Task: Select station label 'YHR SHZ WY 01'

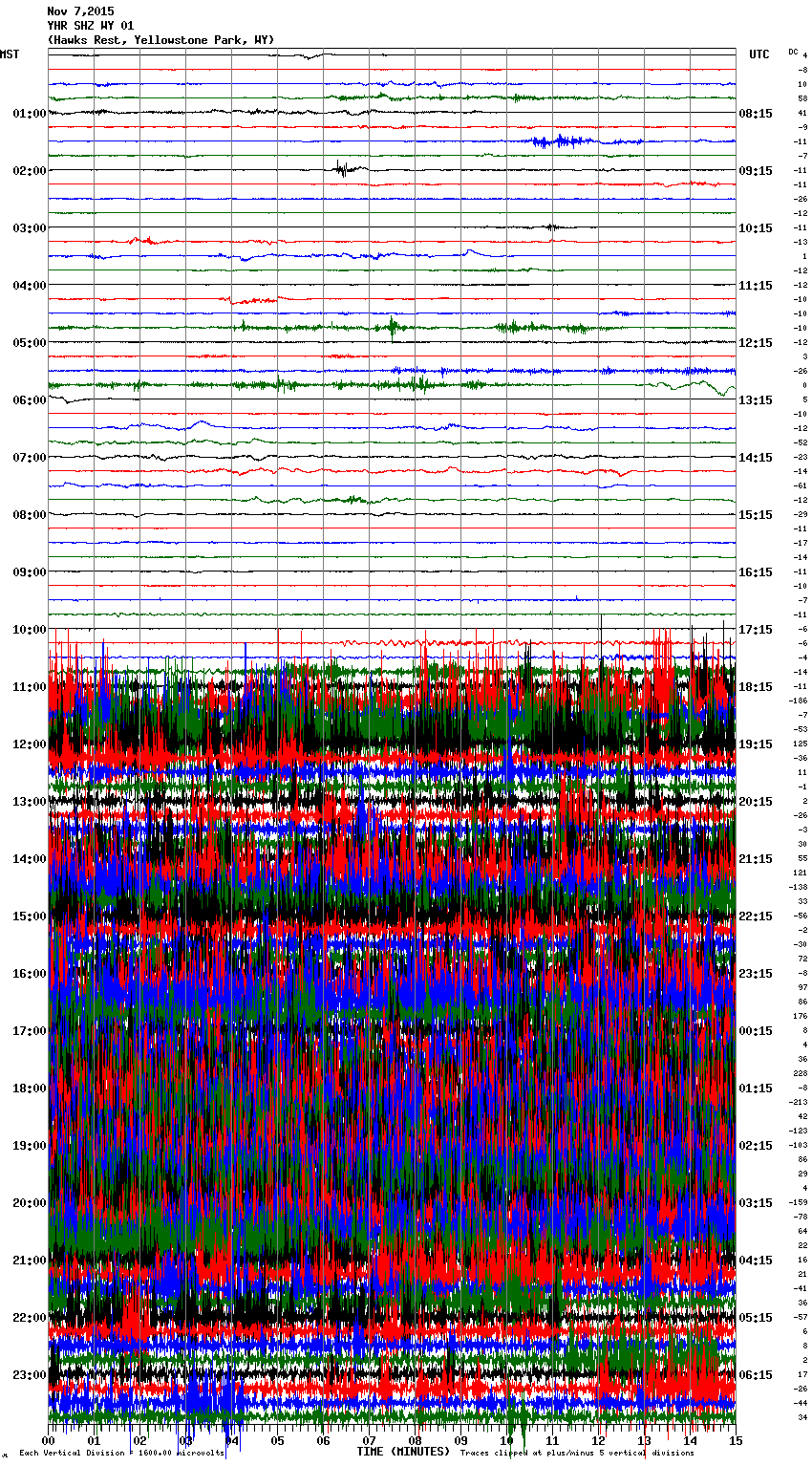Action: click(x=90, y=26)
